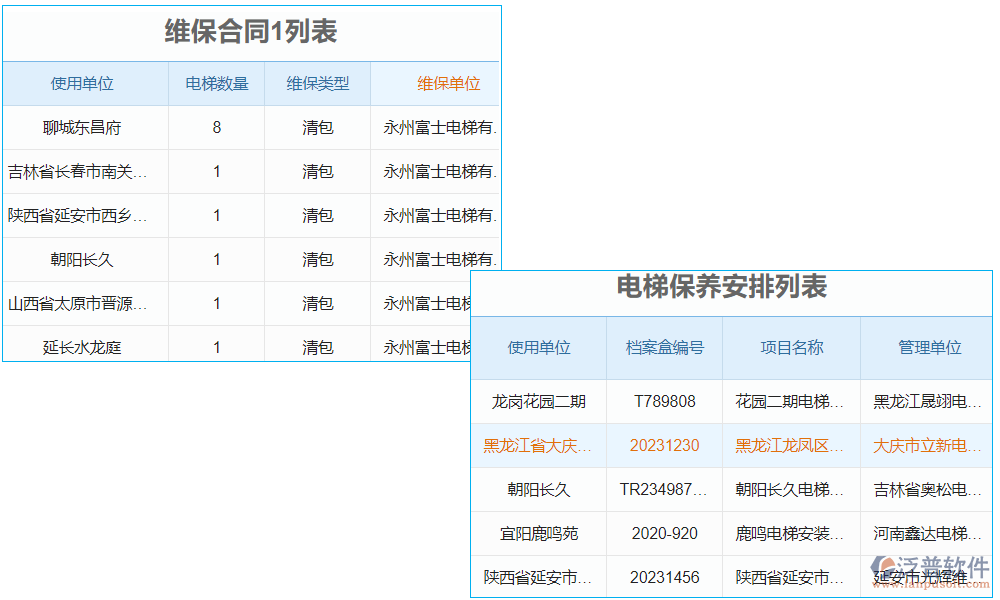The image size is (1000, 600).
Task: Click the elevator count 8 cell
Action: point(216,127)
